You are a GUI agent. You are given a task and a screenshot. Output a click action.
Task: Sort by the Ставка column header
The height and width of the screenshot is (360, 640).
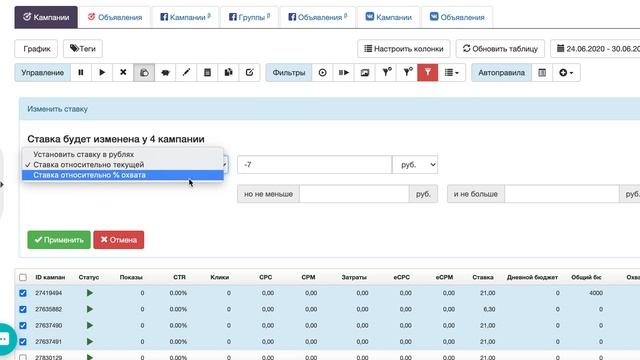tap(482, 277)
